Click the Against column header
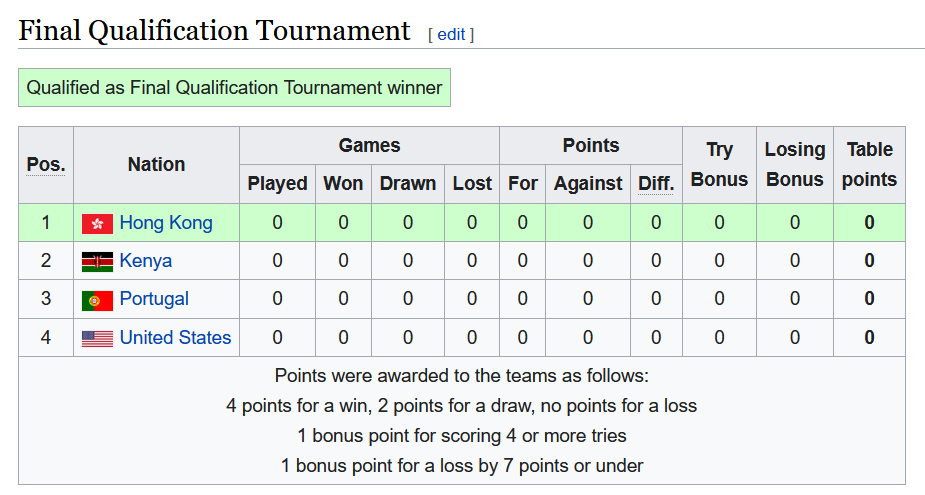 (x=588, y=183)
